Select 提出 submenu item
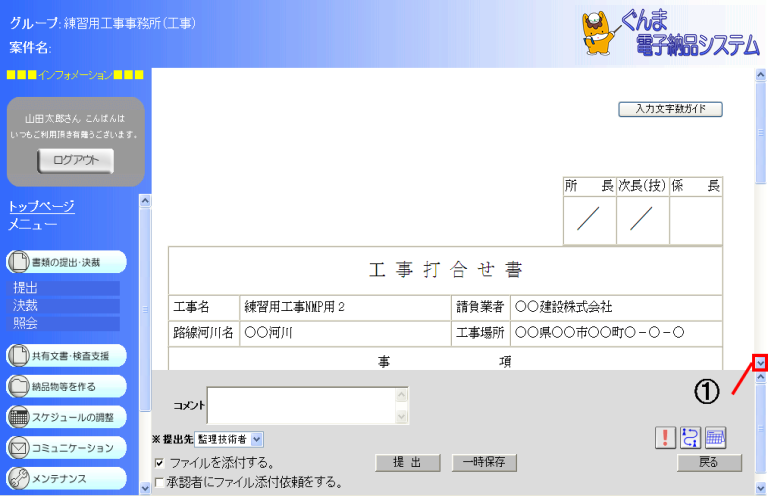Screen dimensions: 768x496 64,288
